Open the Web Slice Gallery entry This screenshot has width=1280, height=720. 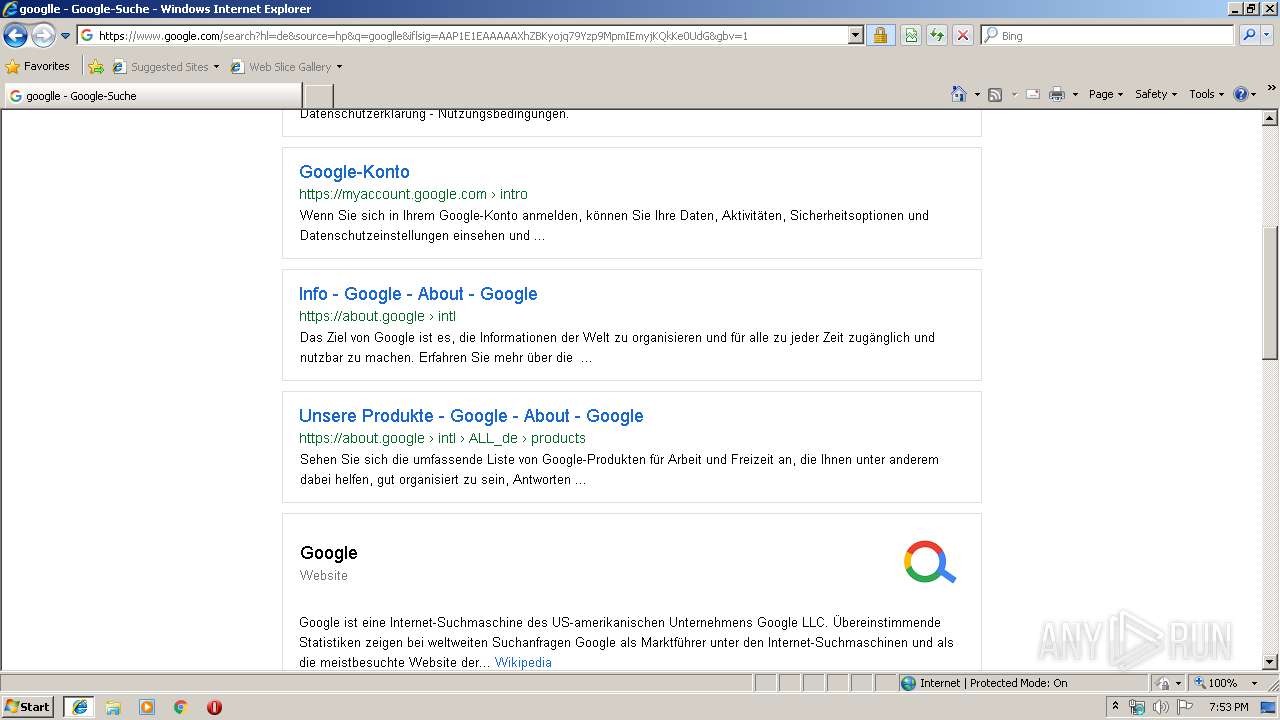(x=281, y=67)
